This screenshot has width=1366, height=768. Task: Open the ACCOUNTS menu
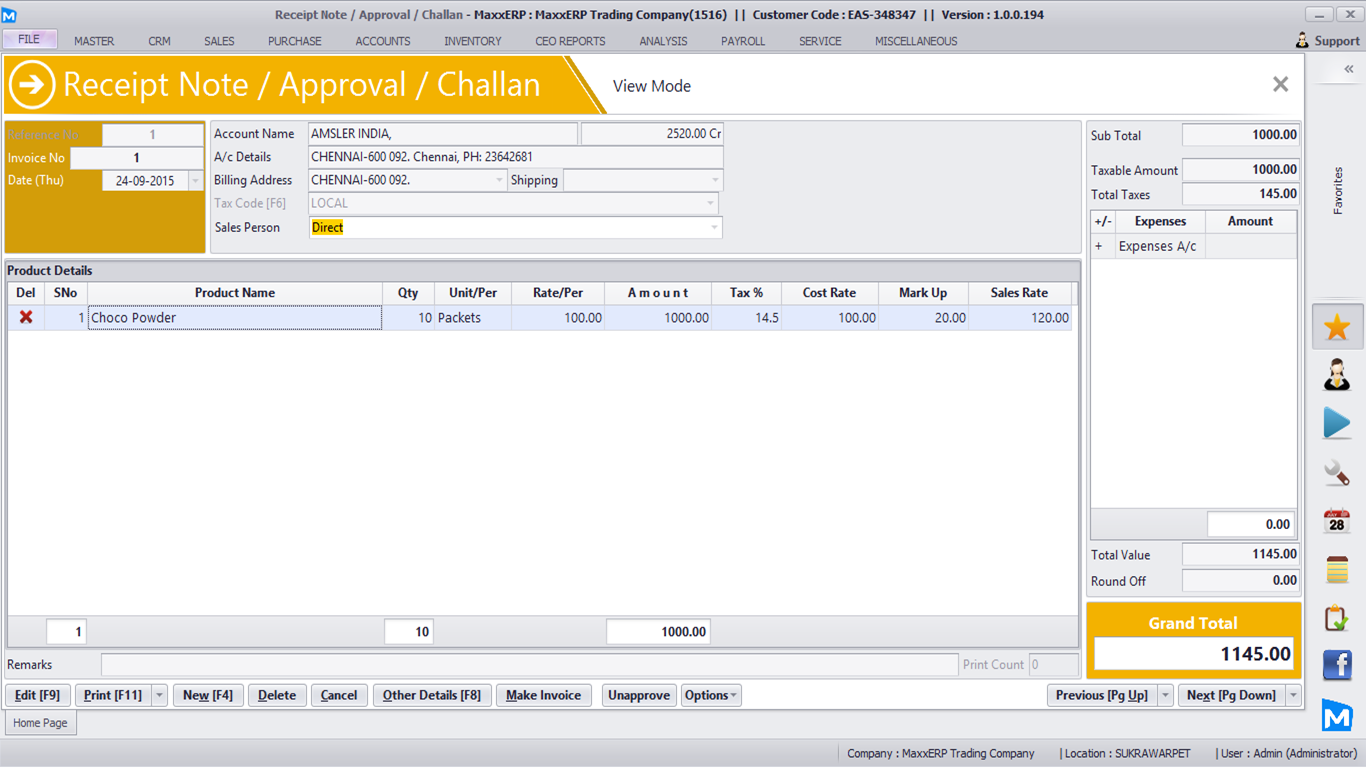383,41
